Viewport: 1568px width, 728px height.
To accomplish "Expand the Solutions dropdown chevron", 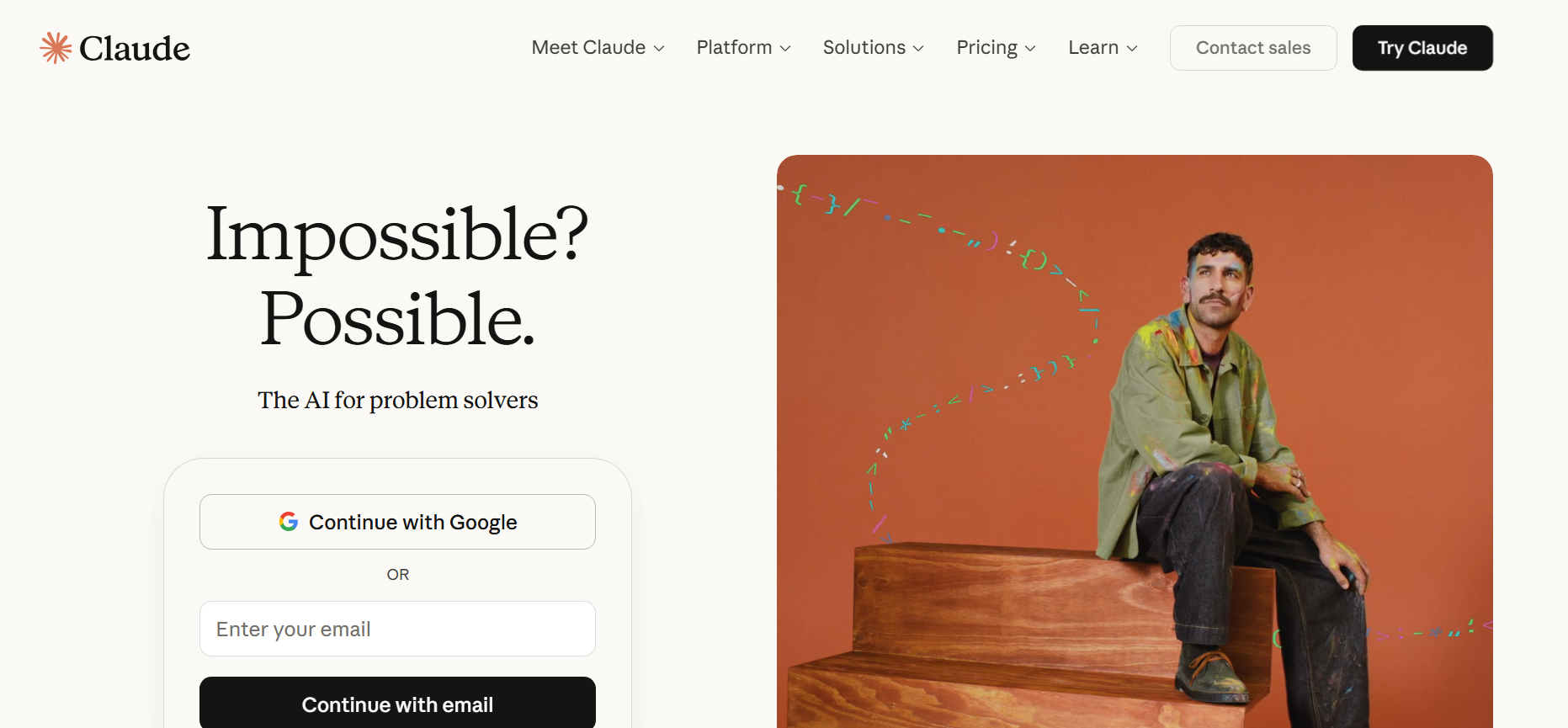I will click(x=918, y=49).
